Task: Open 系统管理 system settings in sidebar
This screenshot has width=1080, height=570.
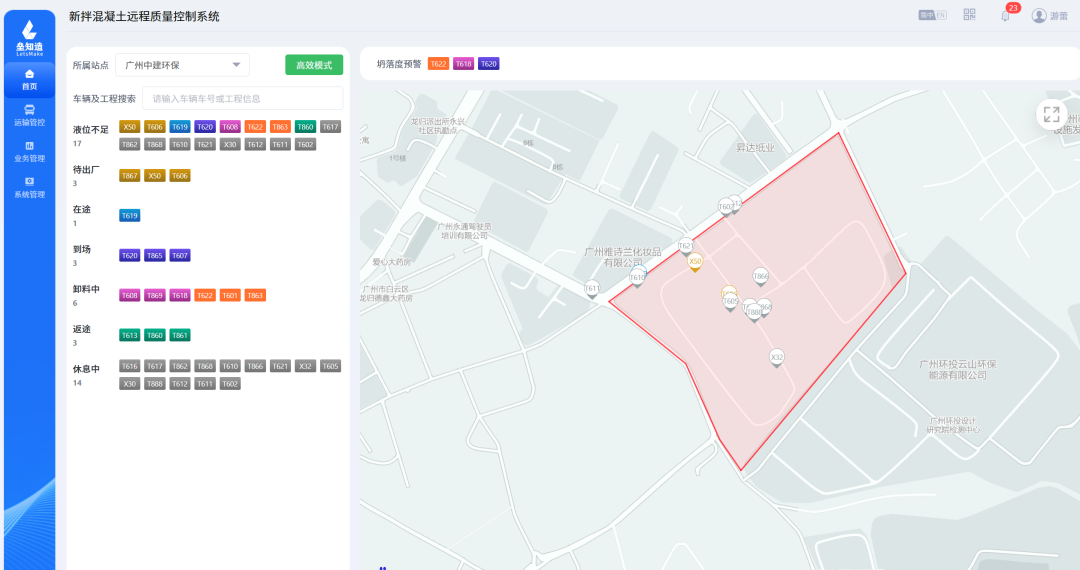Action: pos(29,187)
